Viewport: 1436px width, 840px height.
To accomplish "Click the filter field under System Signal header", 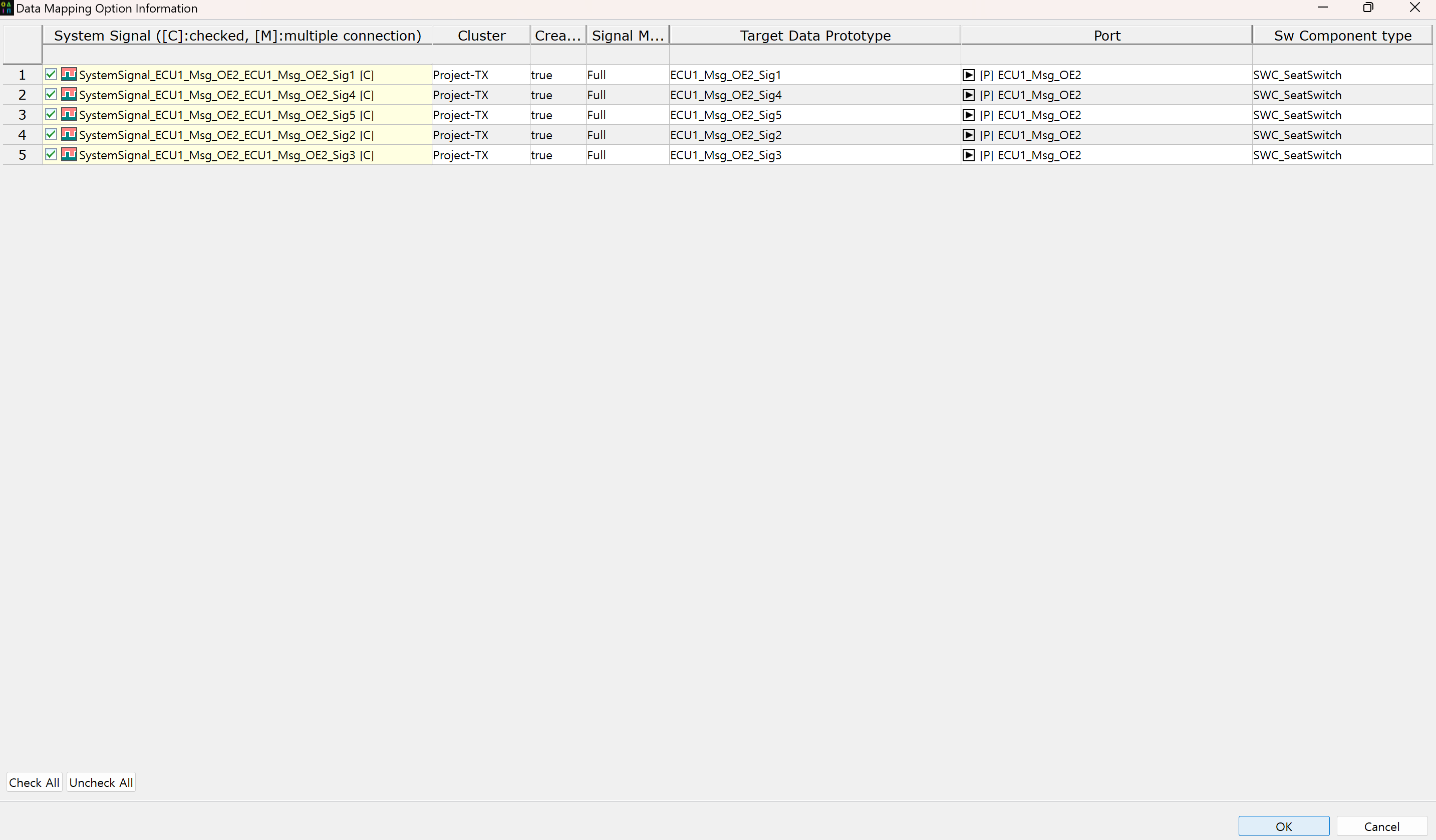I will pos(237,55).
